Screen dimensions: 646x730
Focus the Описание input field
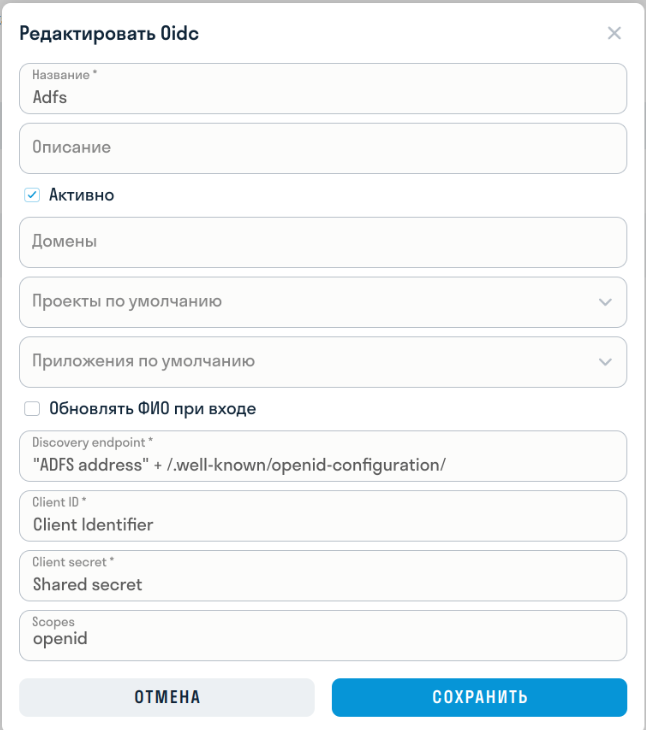pos(322,148)
